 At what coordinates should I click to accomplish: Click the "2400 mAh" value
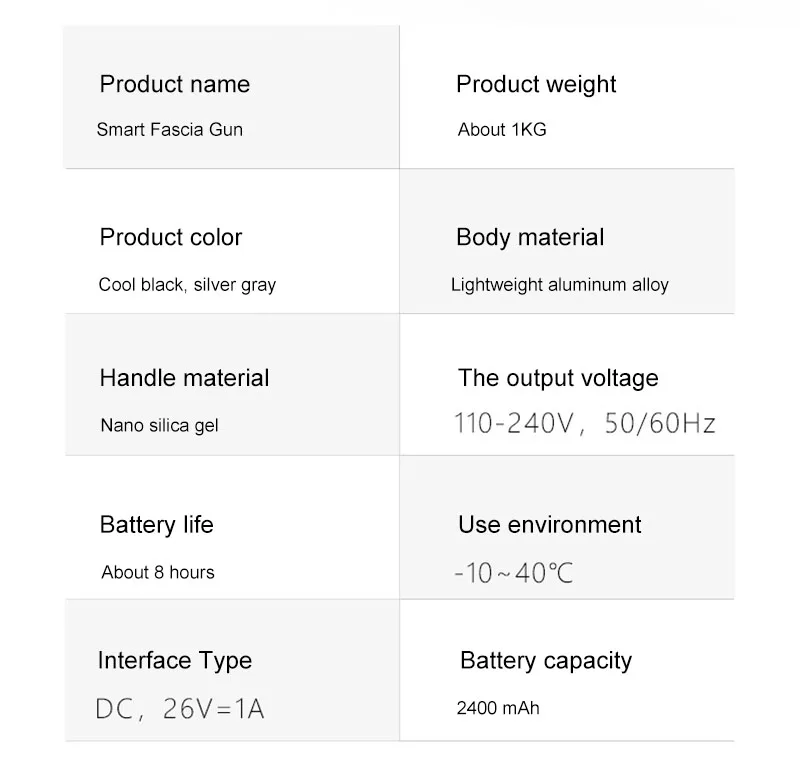[498, 708]
